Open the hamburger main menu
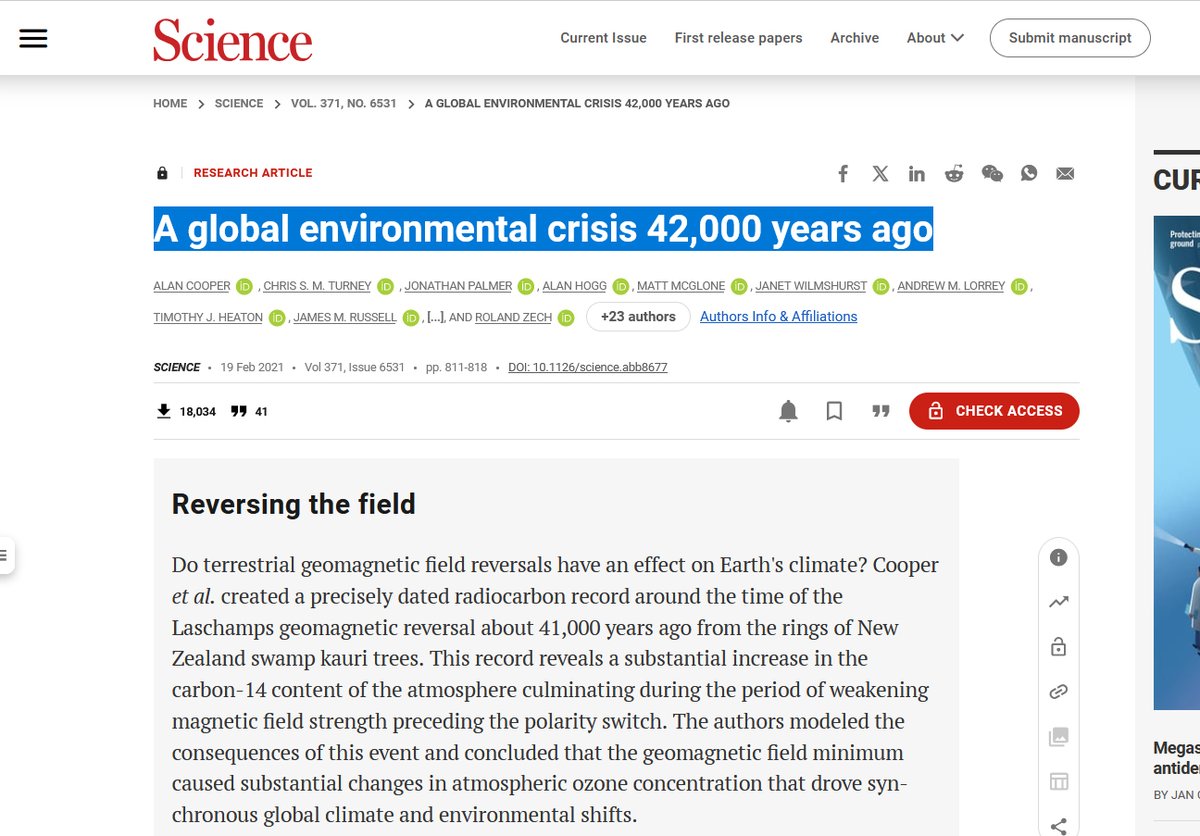Viewport: 1200px width, 836px height. tap(33, 38)
